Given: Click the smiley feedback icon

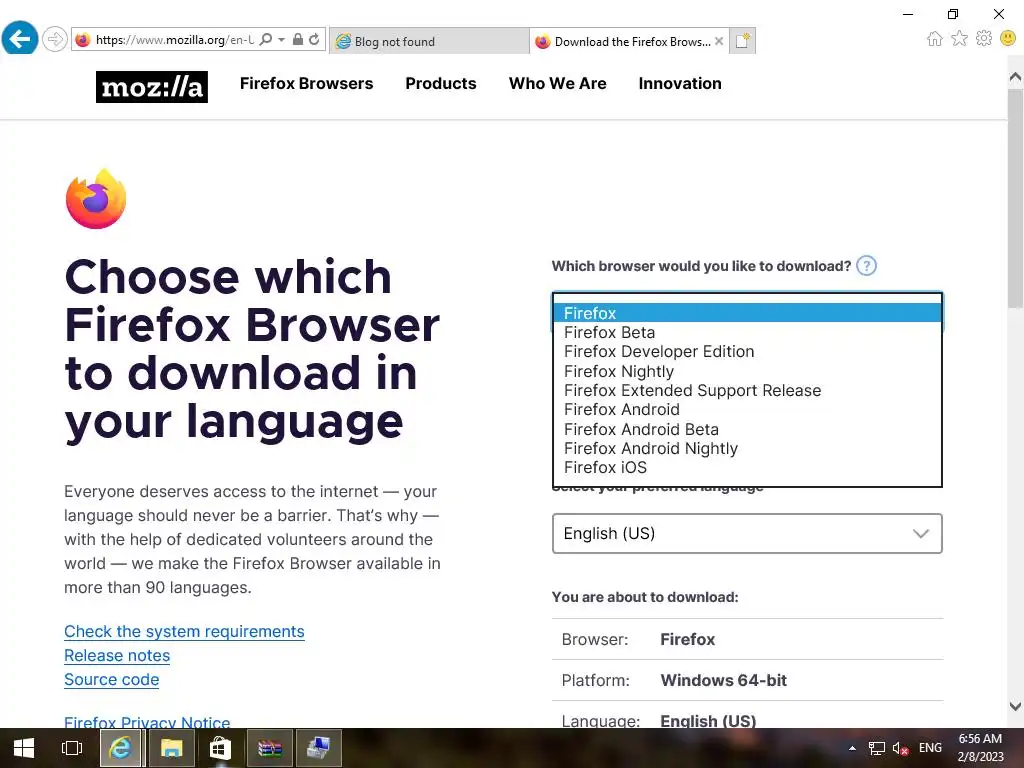Looking at the screenshot, I should (1008, 39).
